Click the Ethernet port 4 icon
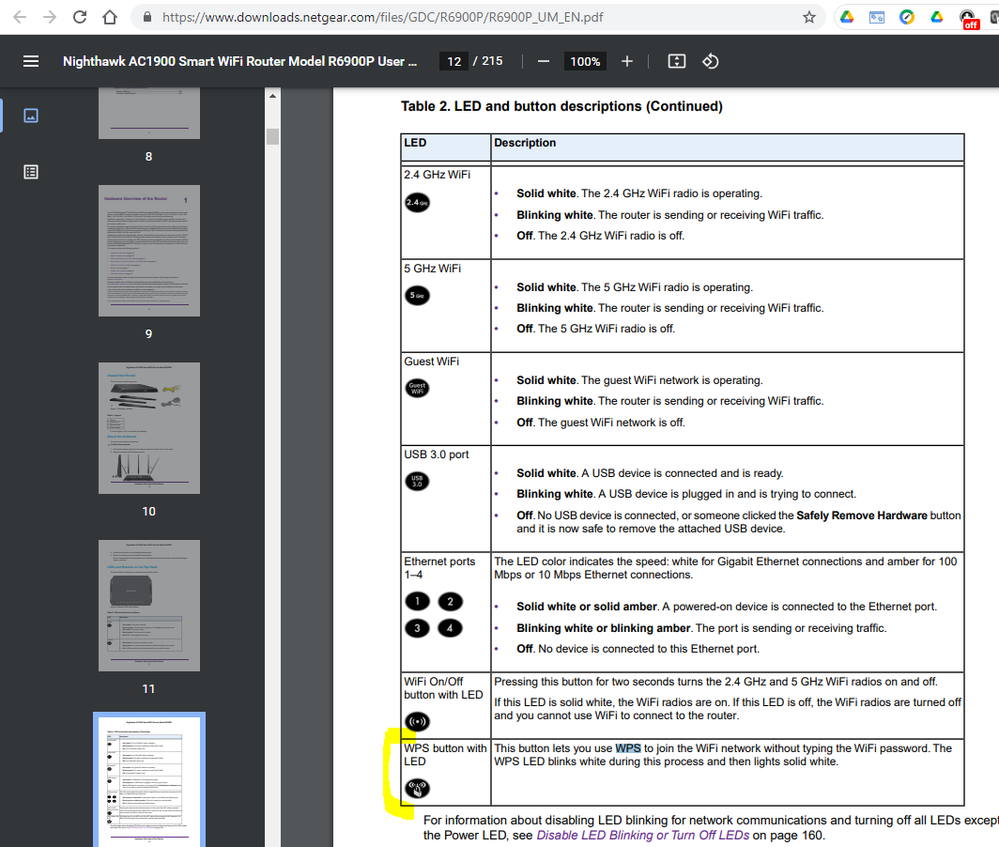This screenshot has width=999, height=847. 450,628
